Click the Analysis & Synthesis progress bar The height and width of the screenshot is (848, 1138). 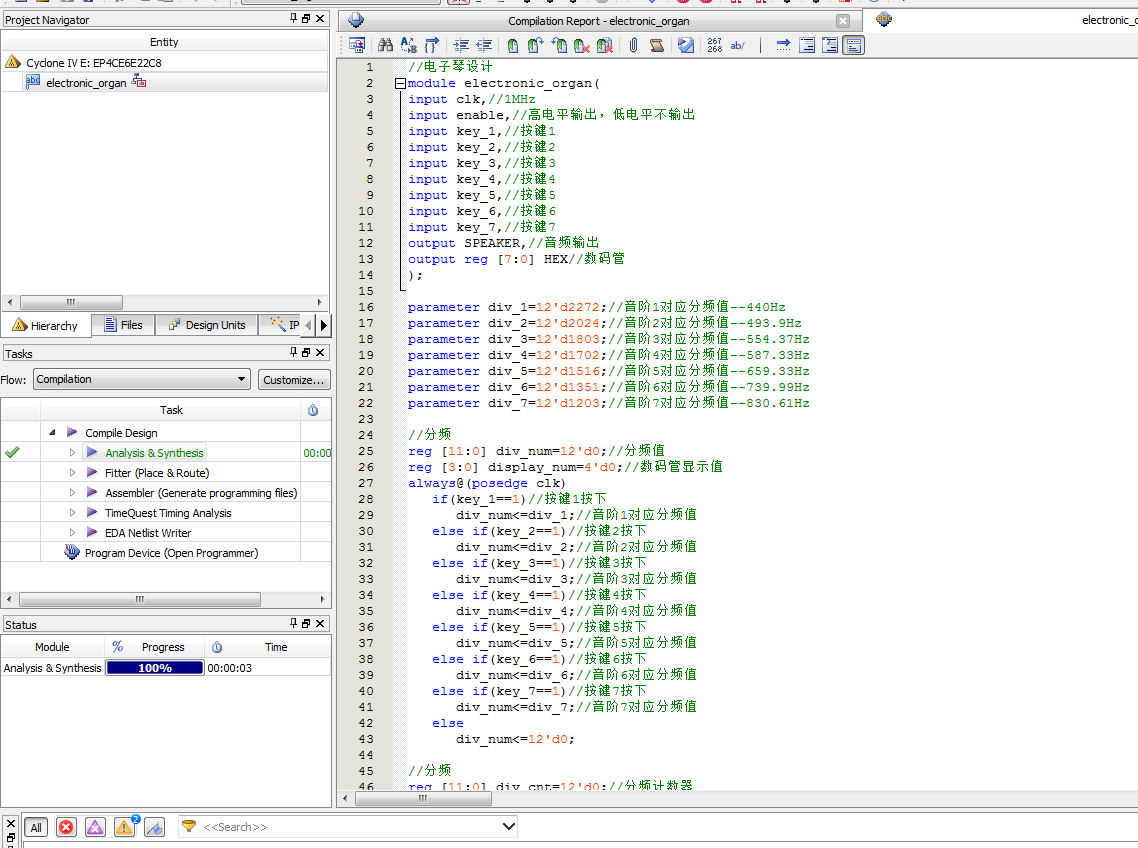[x=155, y=668]
